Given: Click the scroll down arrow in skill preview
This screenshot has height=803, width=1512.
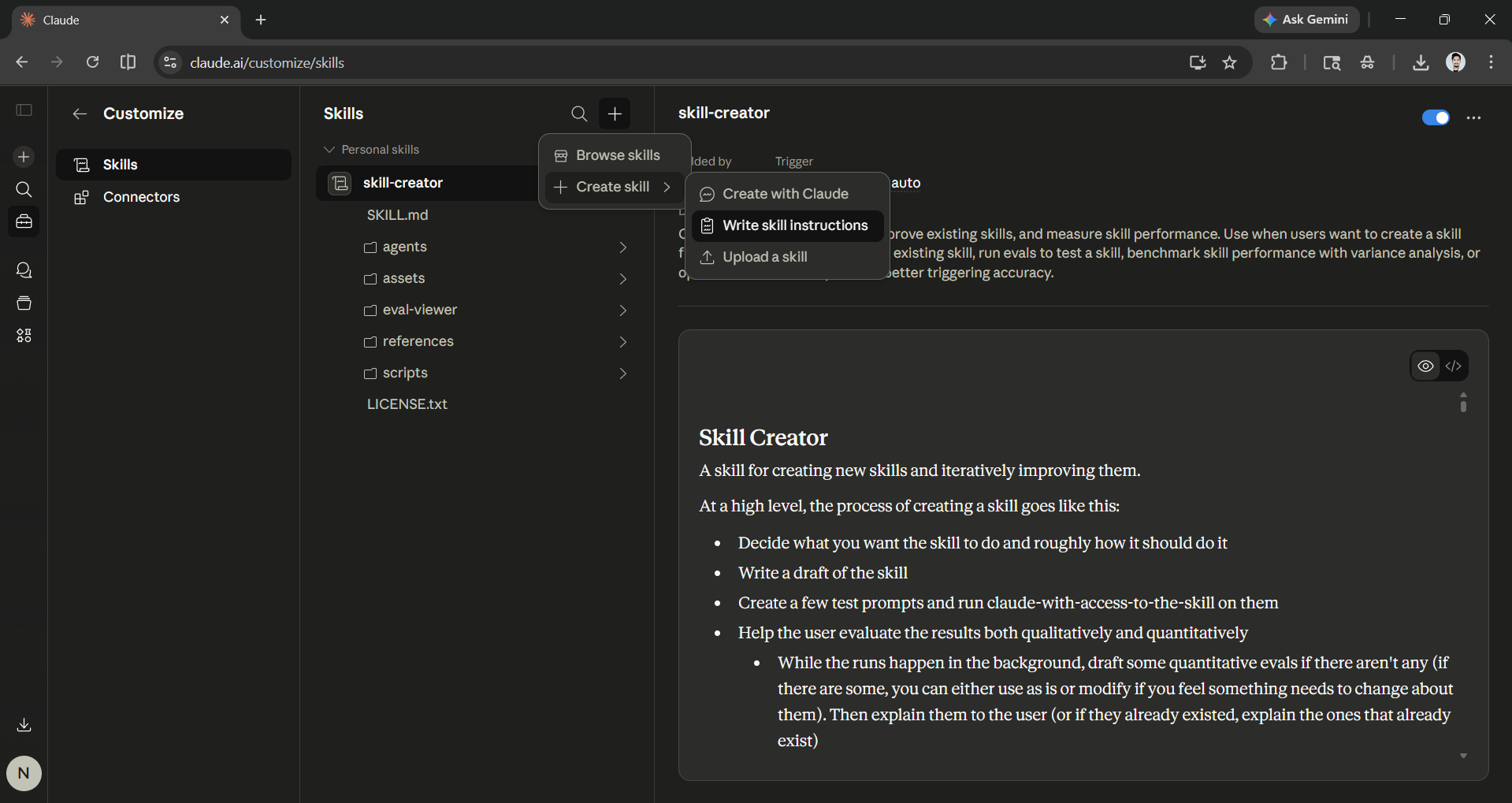Looking at the screenshot, I should (1463, 757).
